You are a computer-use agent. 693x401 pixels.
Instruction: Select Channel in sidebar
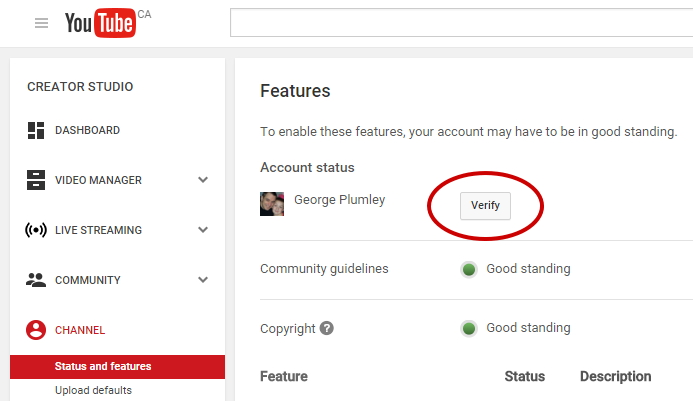[80, 330]
